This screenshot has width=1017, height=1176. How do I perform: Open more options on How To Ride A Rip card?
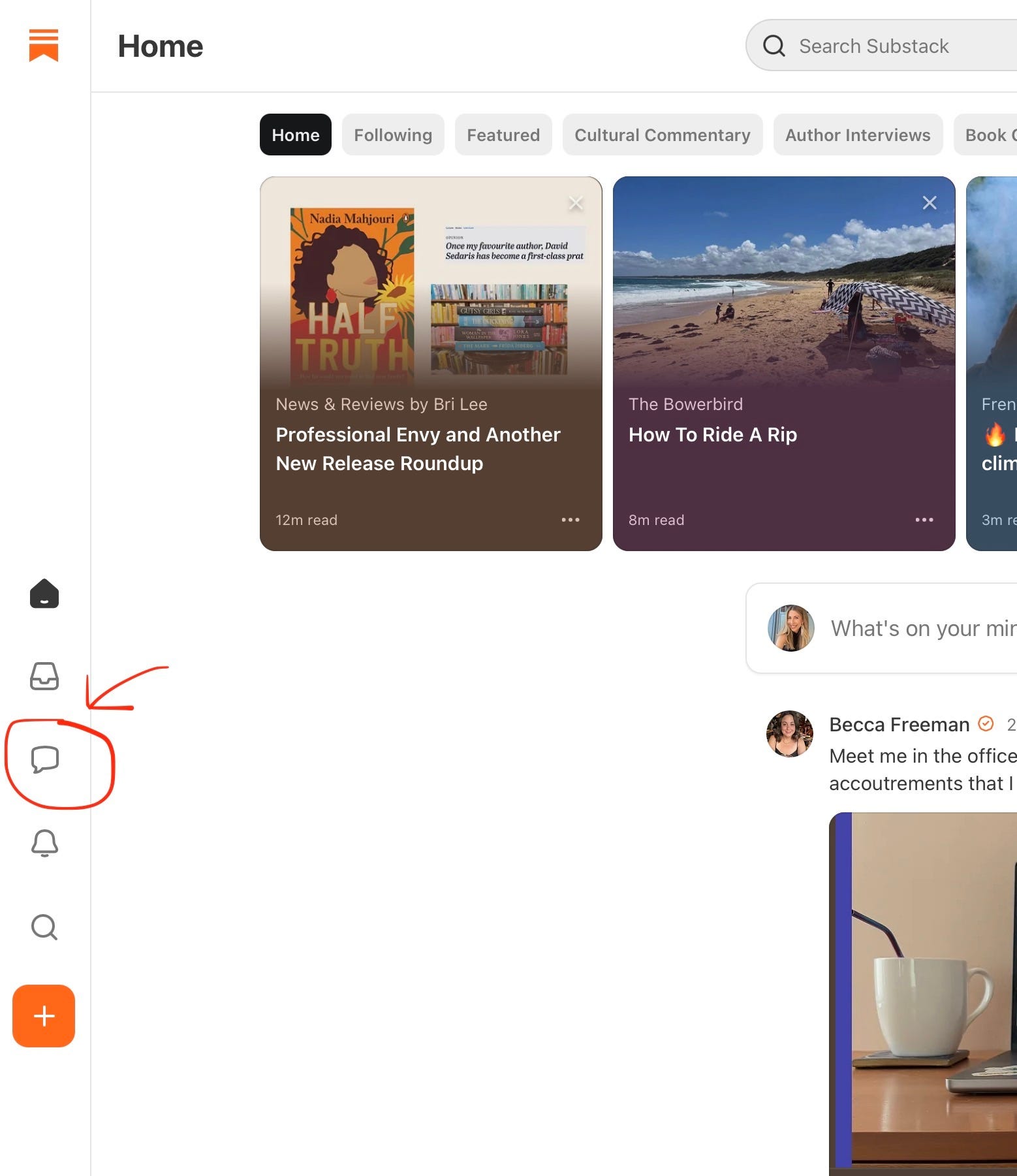(924, 520)
